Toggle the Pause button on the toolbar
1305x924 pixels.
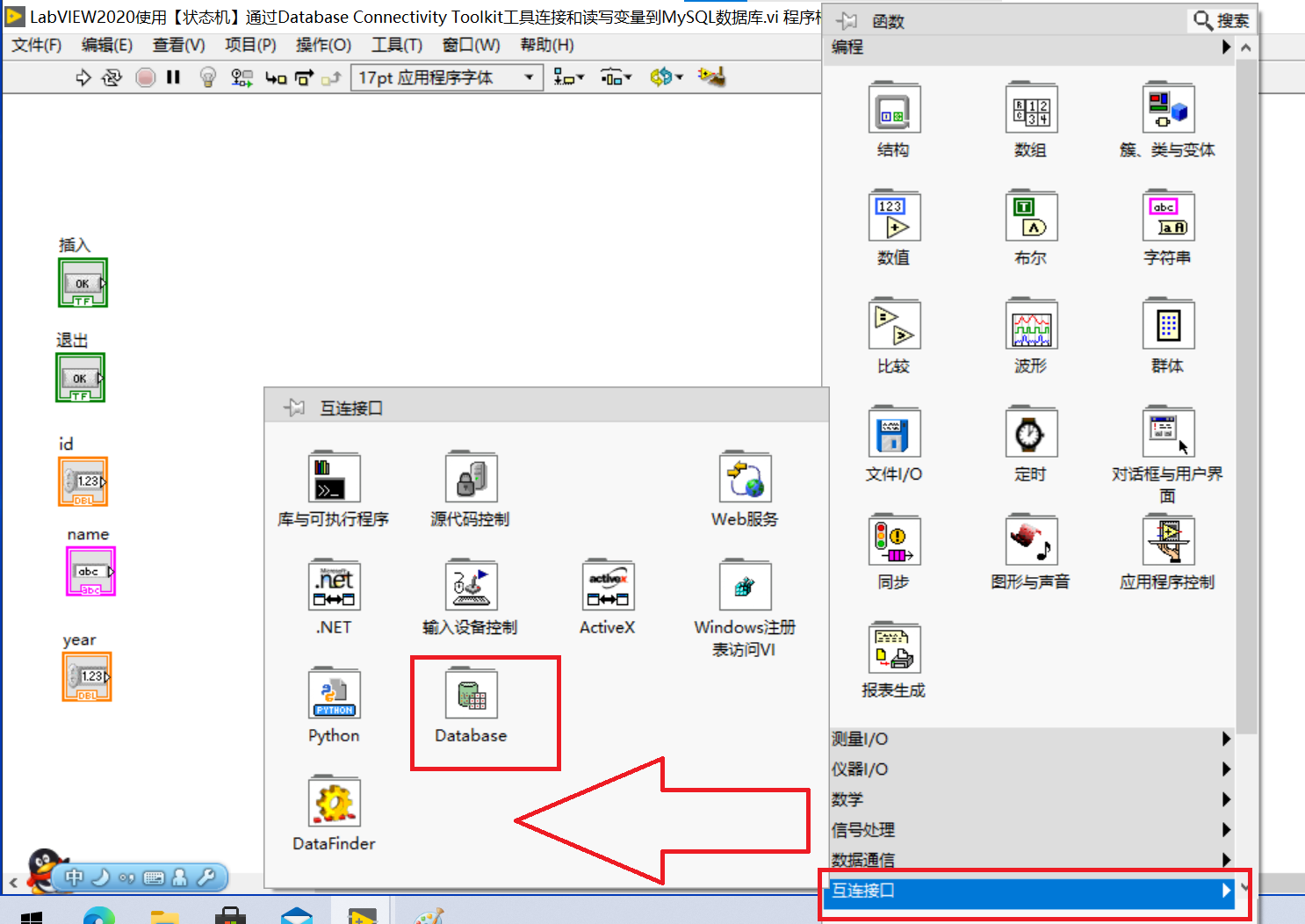tap(173, 77)
